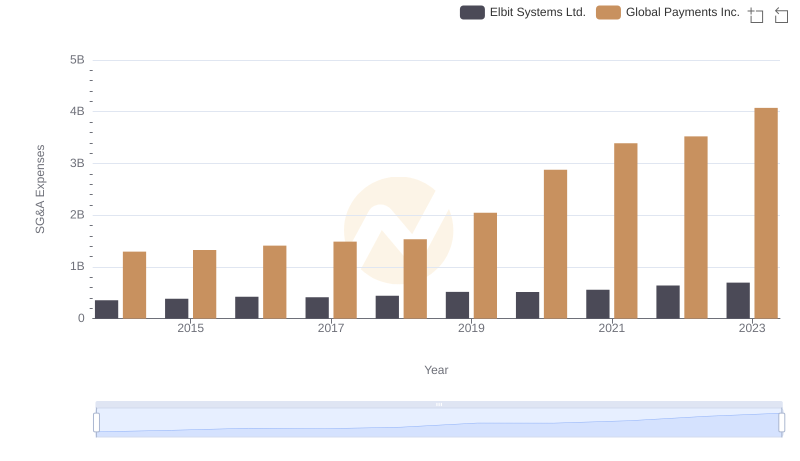Select the Elbit Systems 2018 bar
The height and width of the screenshot is (461, 800).
pyautogui.click(x=387, y=307)
